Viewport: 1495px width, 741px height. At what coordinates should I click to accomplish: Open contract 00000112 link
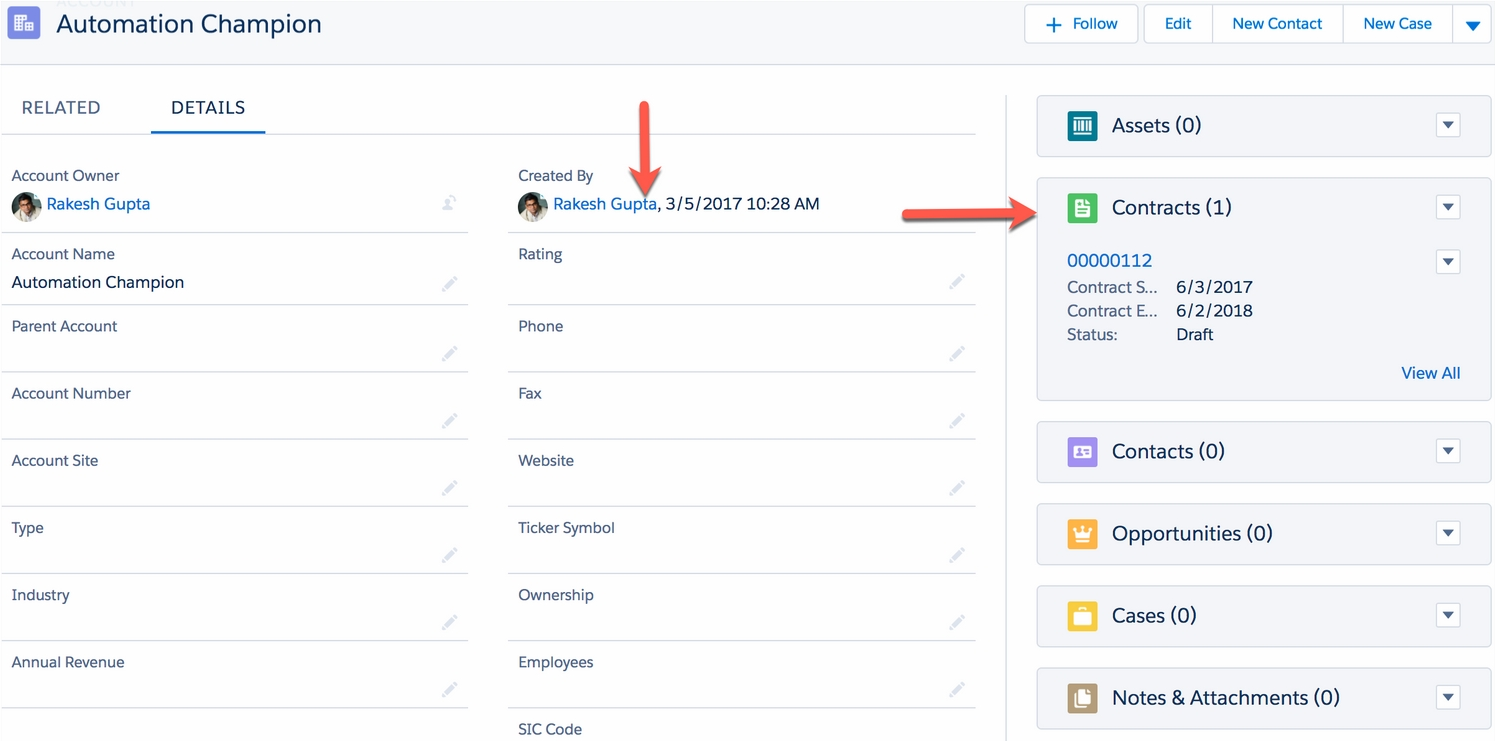[1109, 261]
